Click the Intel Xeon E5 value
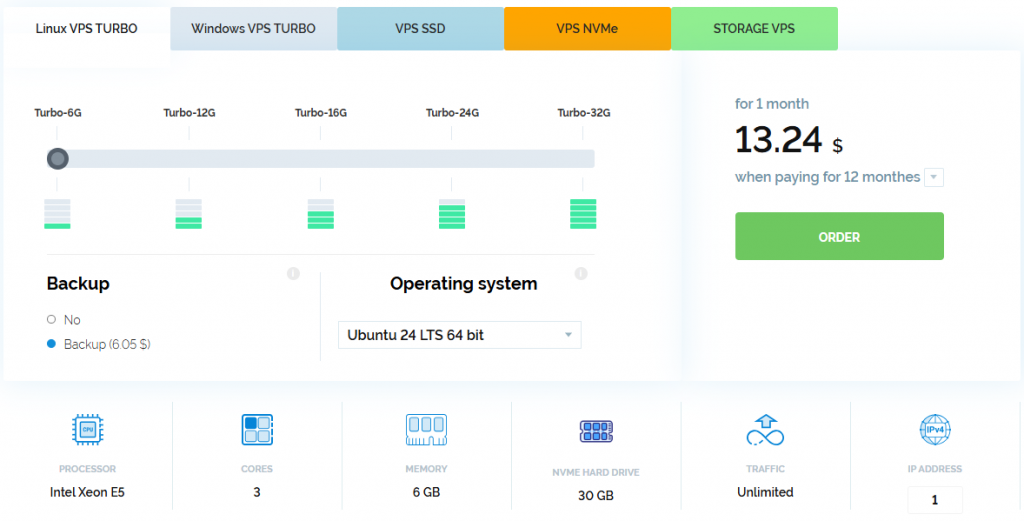Viewport: 1024px width, 521px height. pyautogui.click(x=87, y=492)
